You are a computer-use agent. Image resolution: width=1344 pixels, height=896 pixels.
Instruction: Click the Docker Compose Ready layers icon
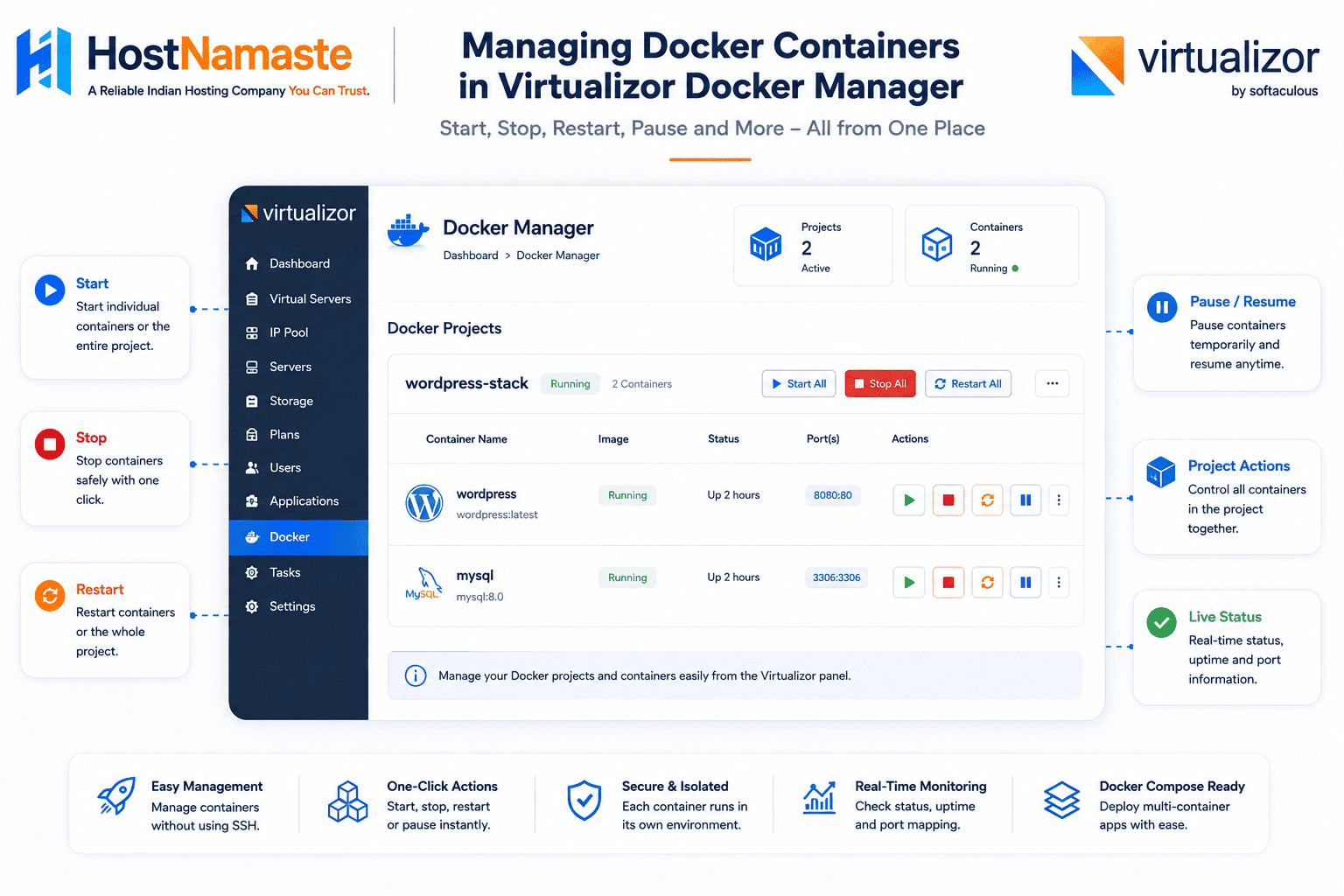click(1061, 800)
